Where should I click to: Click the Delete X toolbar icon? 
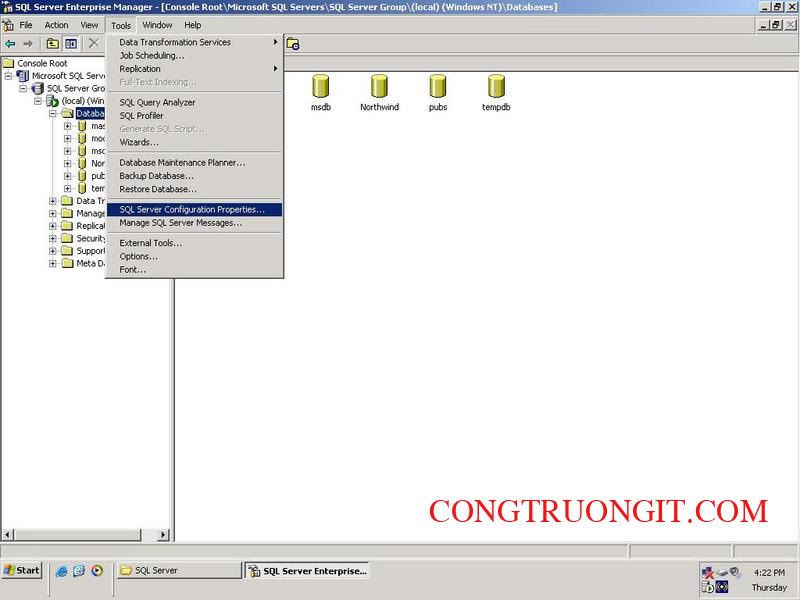pos(93,43)
